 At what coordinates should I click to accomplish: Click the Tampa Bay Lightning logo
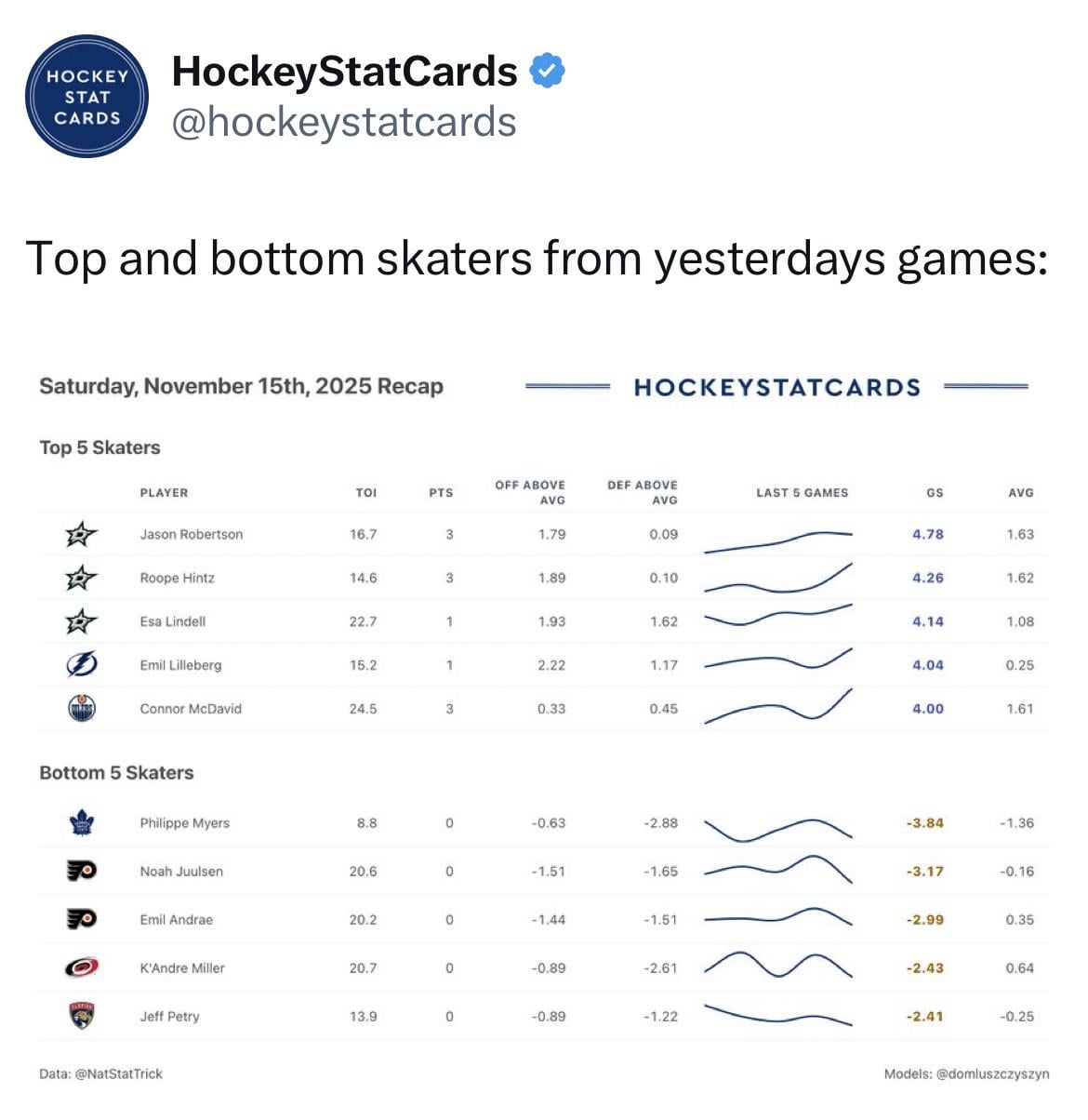tap(82, 665)
